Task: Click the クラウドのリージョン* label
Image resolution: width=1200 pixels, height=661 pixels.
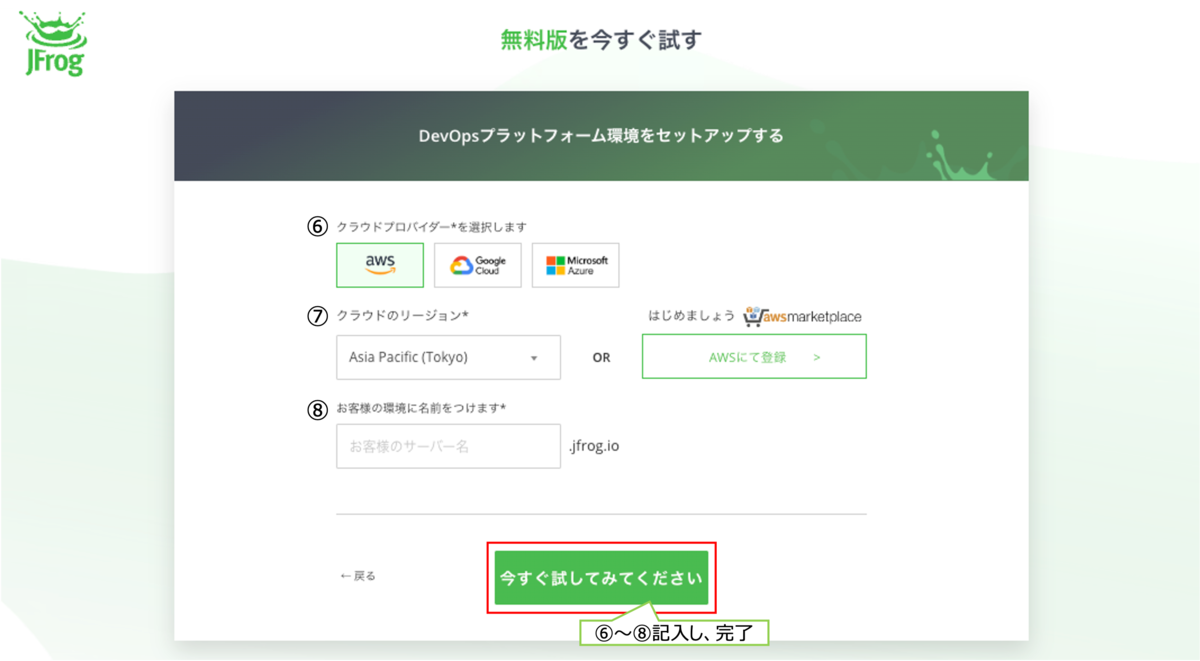Action: (402, 316)
